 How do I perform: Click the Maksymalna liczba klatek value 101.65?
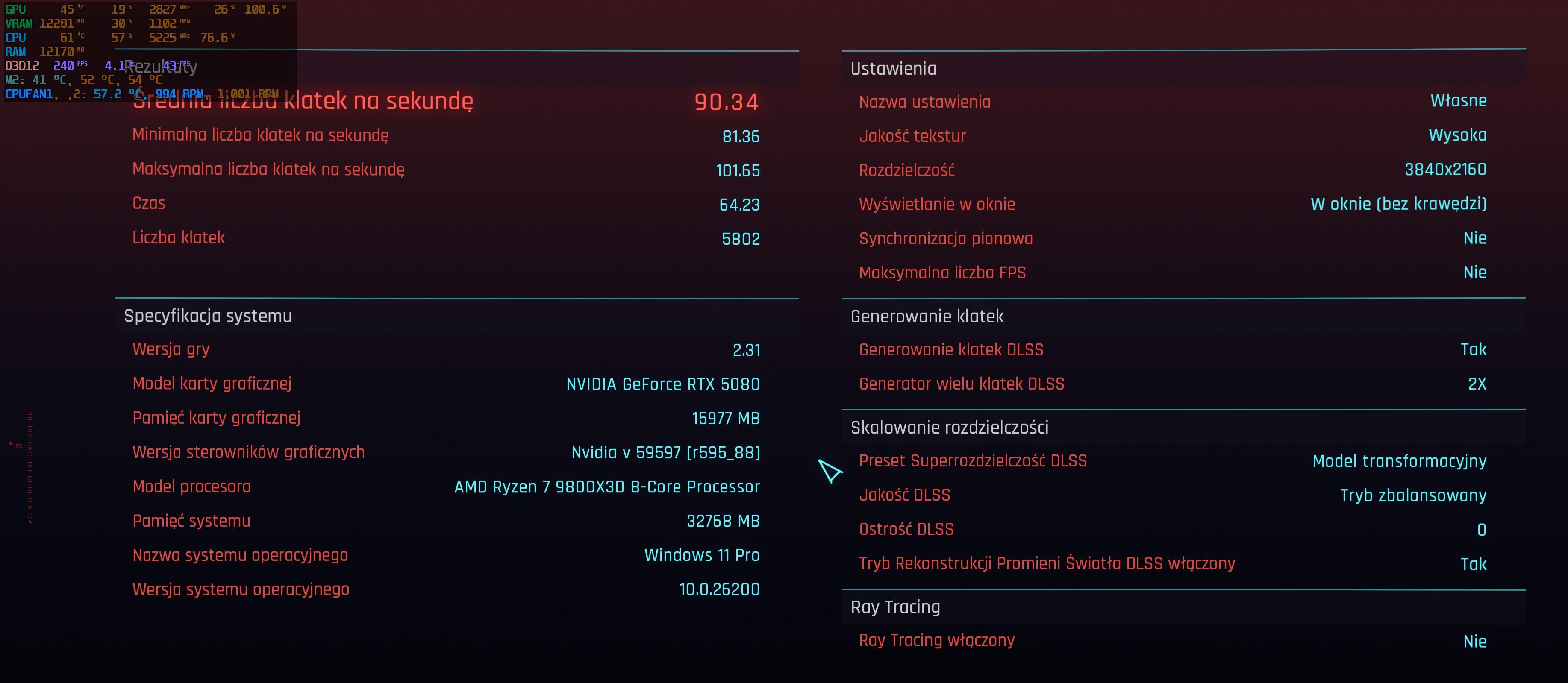point(738,171)
